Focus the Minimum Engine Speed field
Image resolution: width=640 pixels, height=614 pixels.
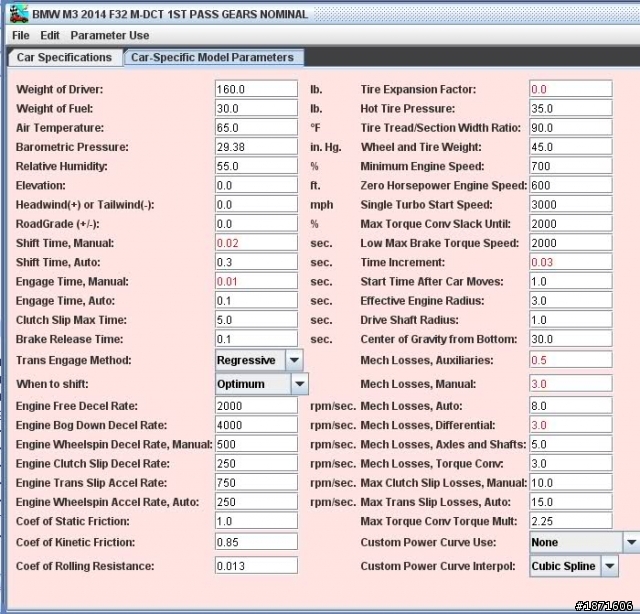(571, 166)
